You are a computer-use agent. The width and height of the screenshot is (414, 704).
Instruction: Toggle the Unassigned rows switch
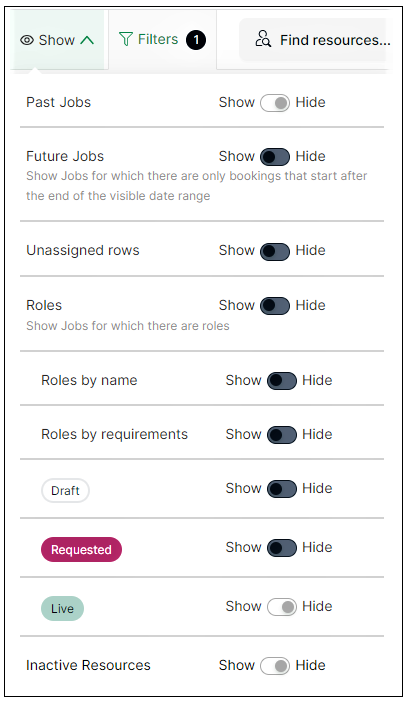(x=275, y=251)
